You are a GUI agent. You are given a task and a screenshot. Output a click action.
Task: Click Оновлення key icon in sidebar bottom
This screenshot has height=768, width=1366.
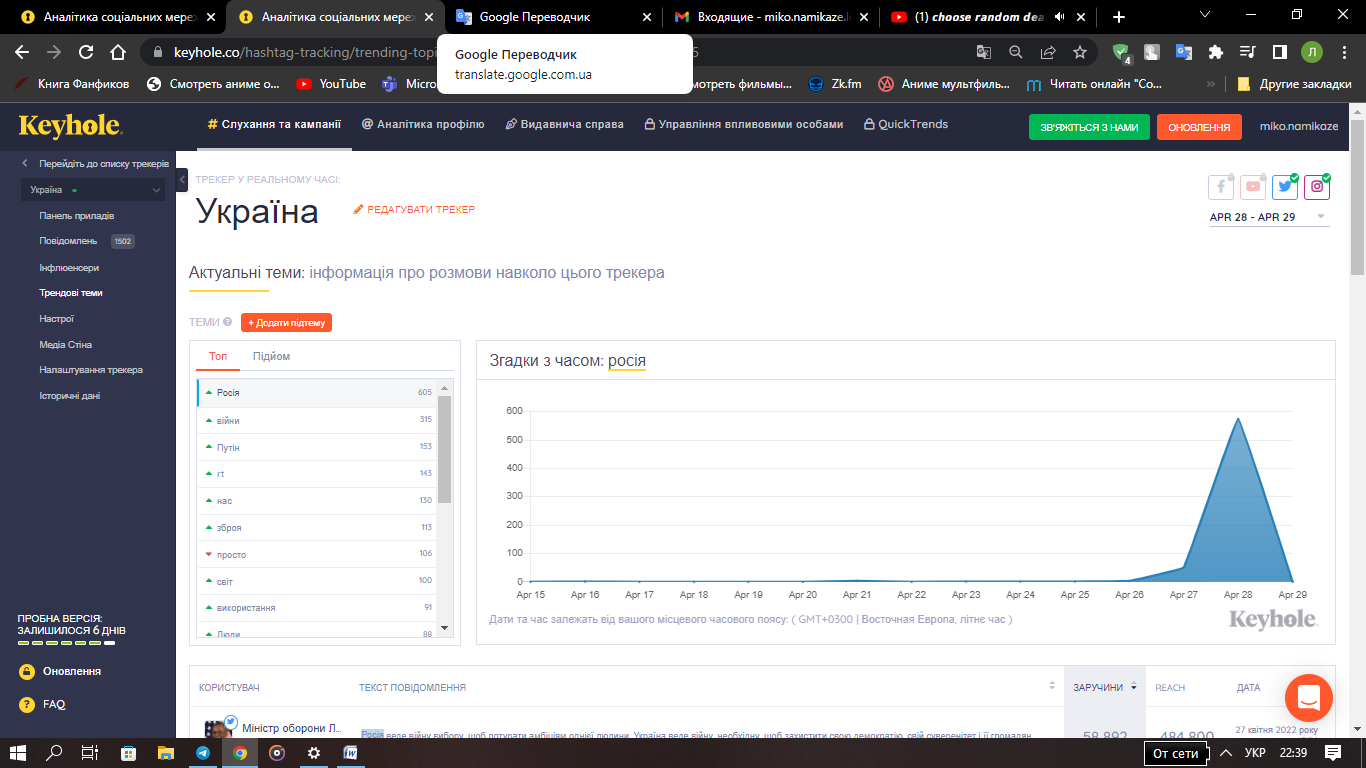point(26,671)
